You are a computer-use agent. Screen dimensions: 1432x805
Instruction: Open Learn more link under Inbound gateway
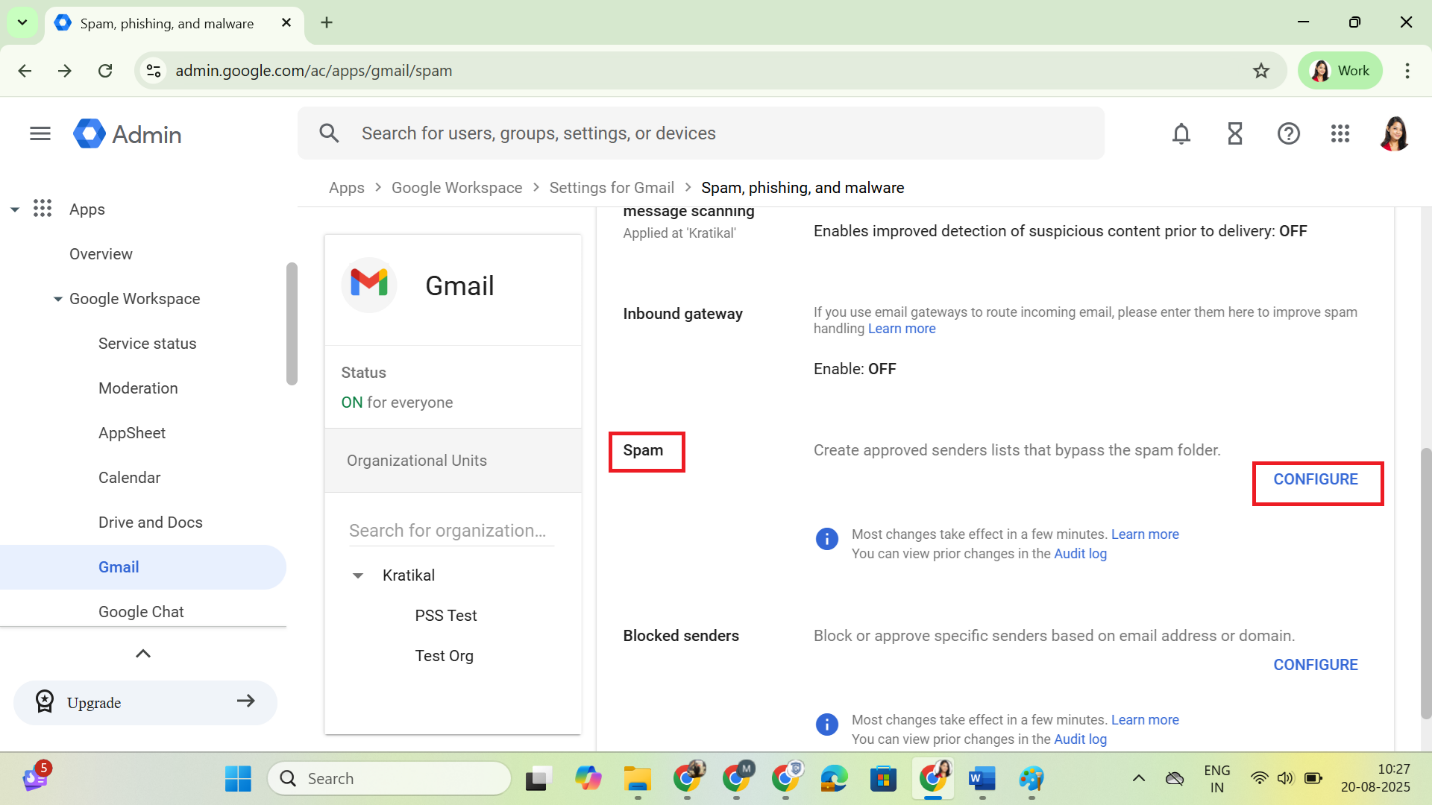point(902,328)
